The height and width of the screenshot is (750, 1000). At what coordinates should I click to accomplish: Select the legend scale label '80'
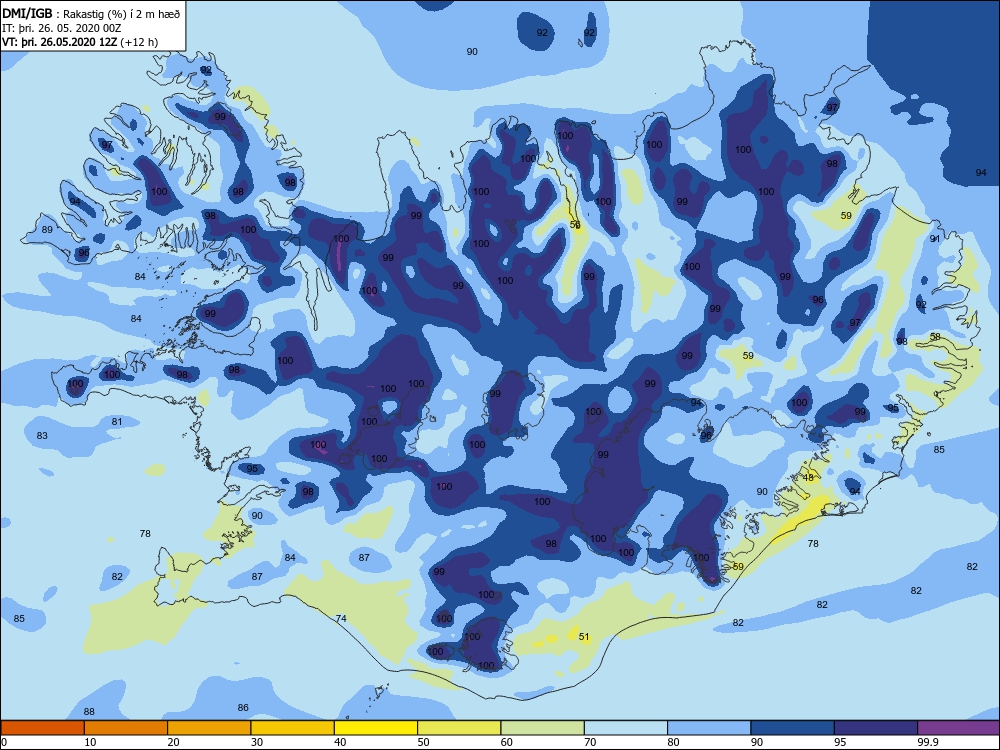(673, 742)
